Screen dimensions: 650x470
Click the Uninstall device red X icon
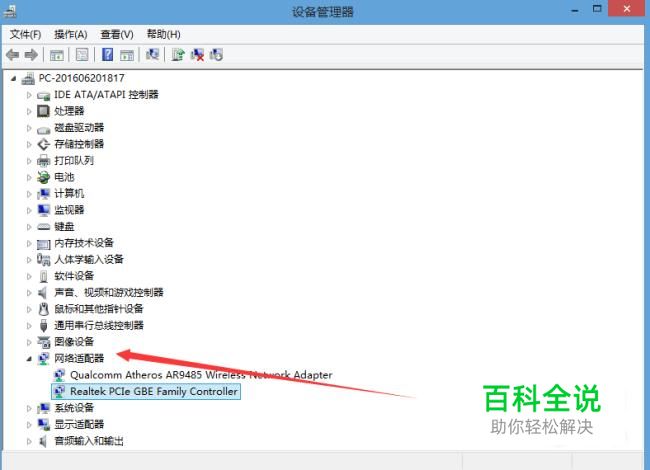click(x=197, y=55)
